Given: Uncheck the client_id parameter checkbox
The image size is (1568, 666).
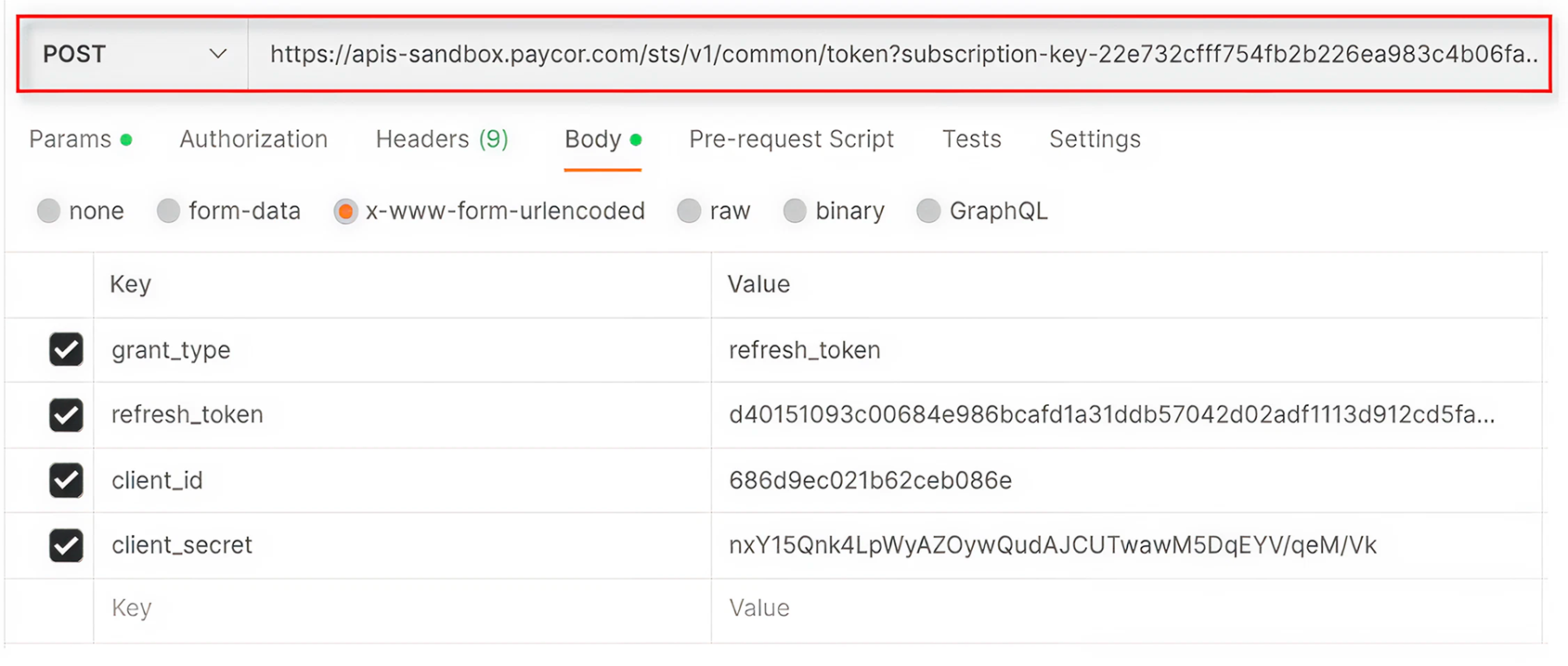Looking at the screenshot, I should coord(66,480).
